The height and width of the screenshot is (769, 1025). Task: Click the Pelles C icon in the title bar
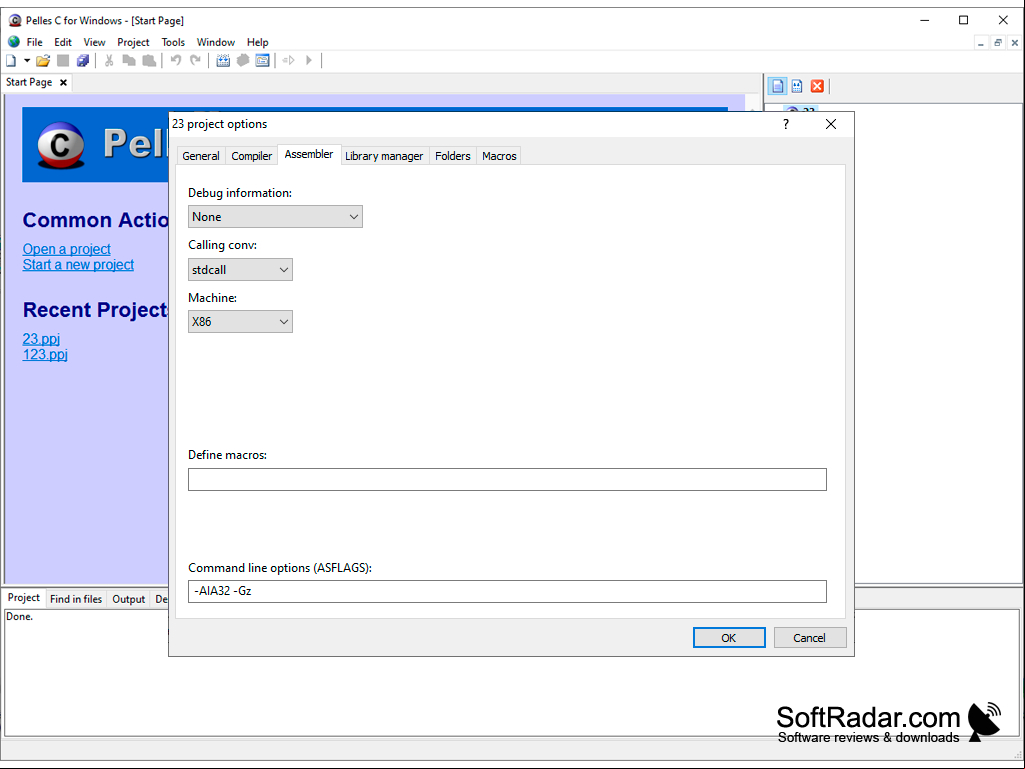pos(14,20)
